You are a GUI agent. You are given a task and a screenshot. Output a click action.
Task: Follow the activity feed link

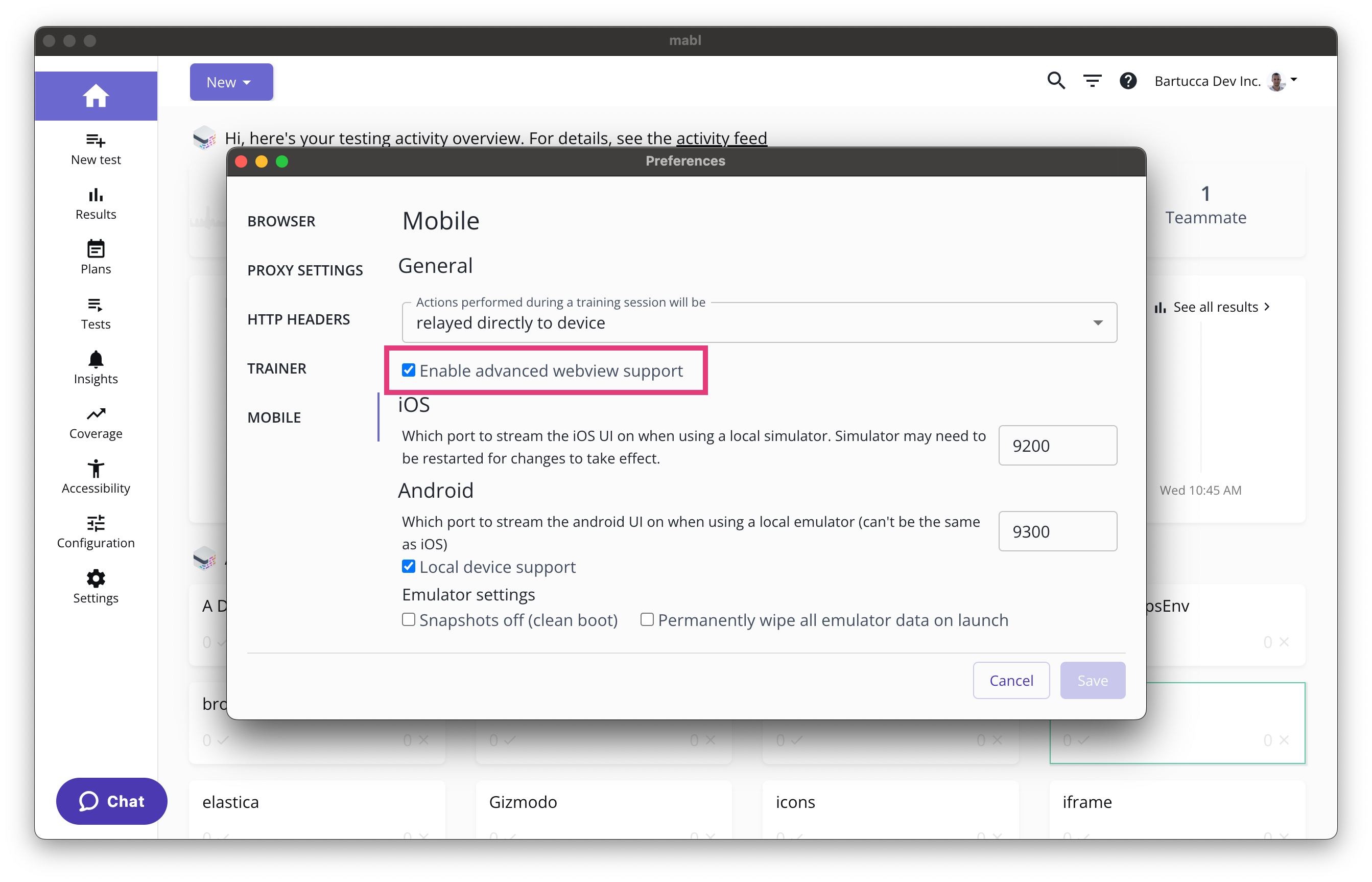722,138
